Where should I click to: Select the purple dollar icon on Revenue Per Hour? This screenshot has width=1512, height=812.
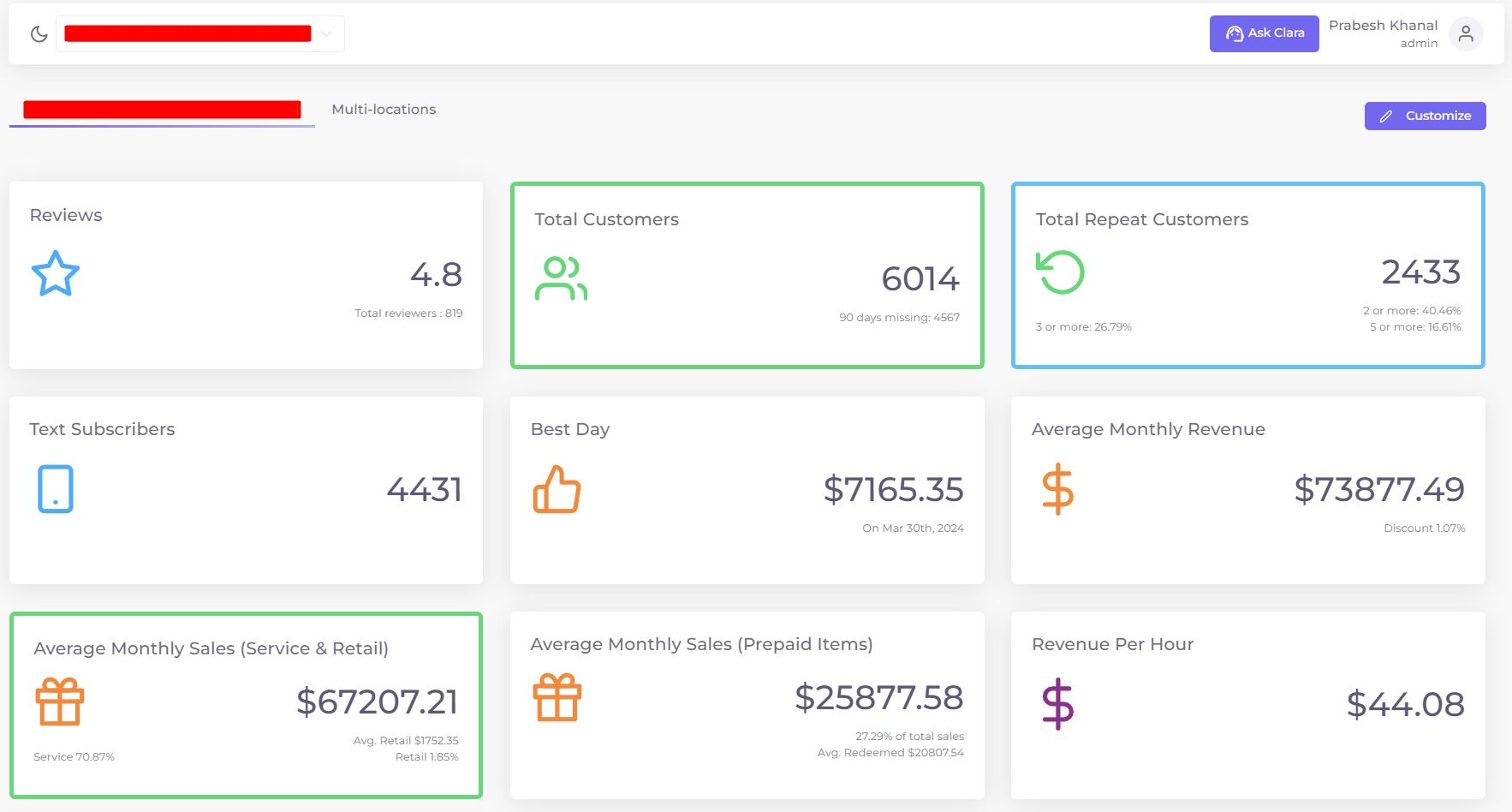pyautogui.click(x=1057, y=704)
